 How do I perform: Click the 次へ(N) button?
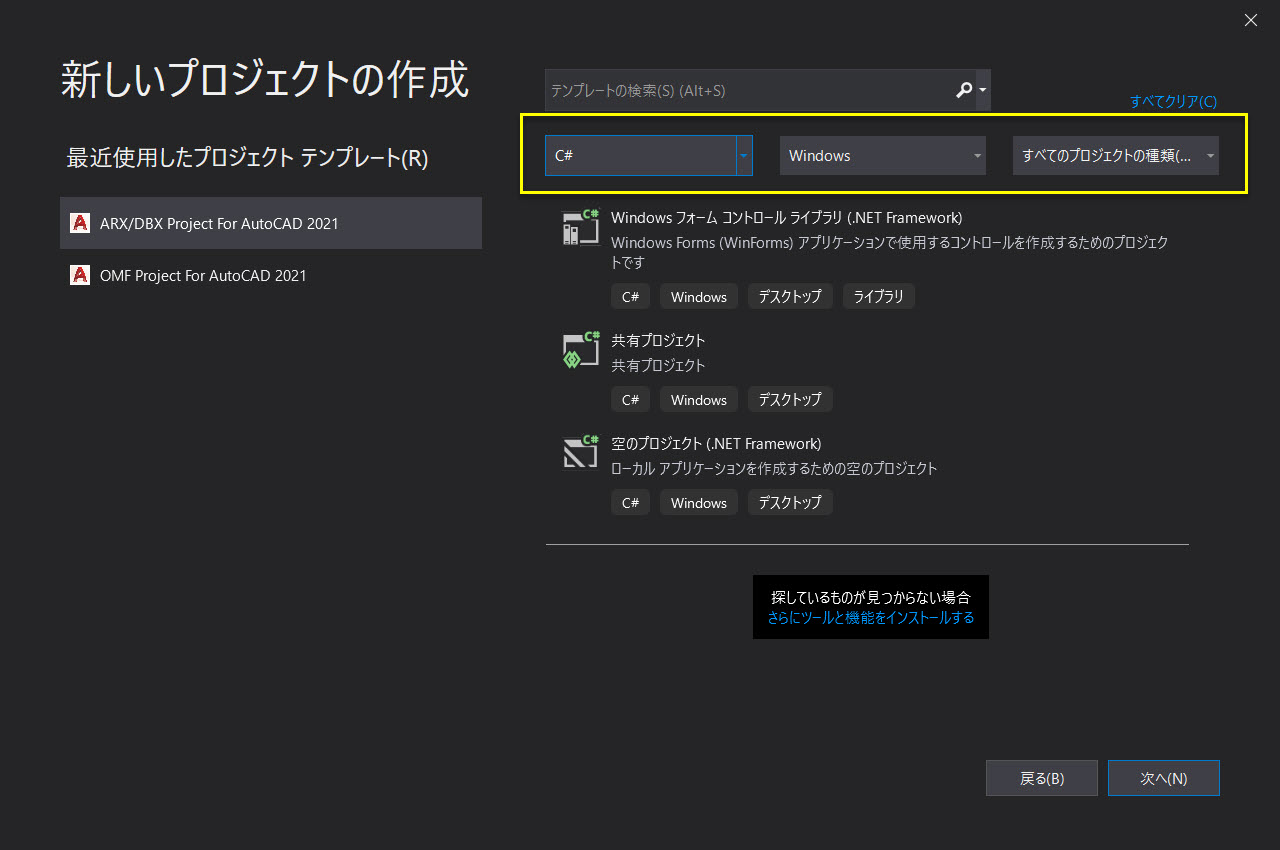click(1164, 778)
